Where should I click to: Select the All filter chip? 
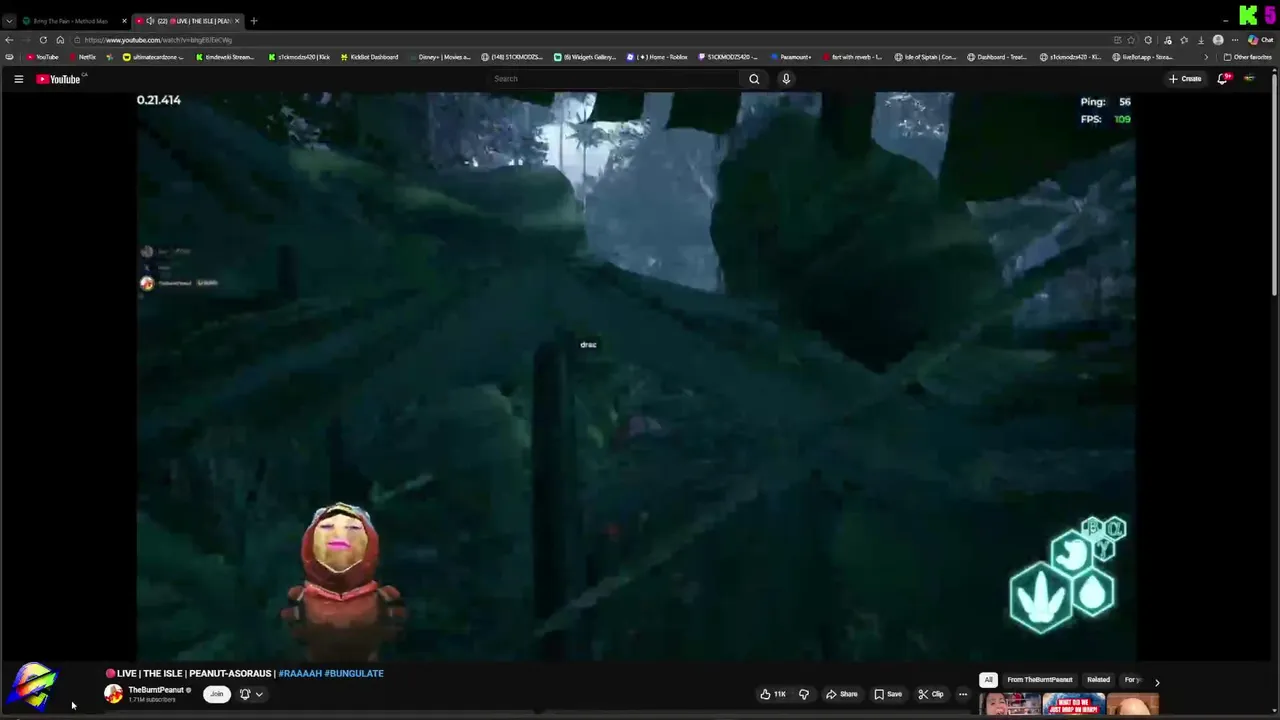(x=988, y=680)
